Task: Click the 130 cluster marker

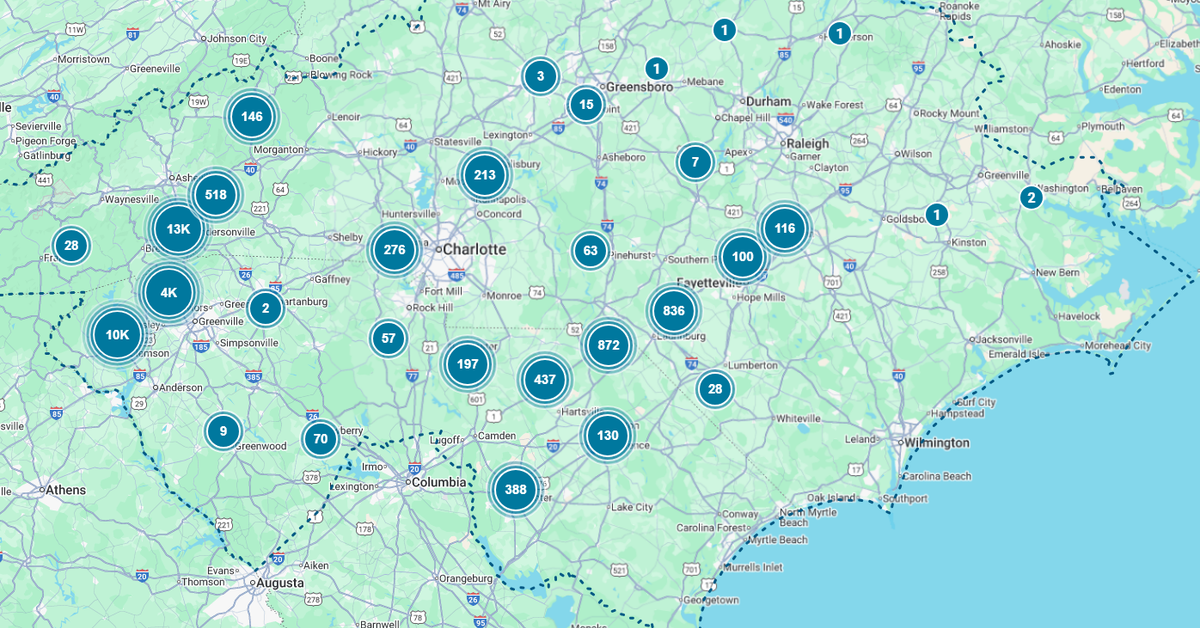Action: coord(608,435)
